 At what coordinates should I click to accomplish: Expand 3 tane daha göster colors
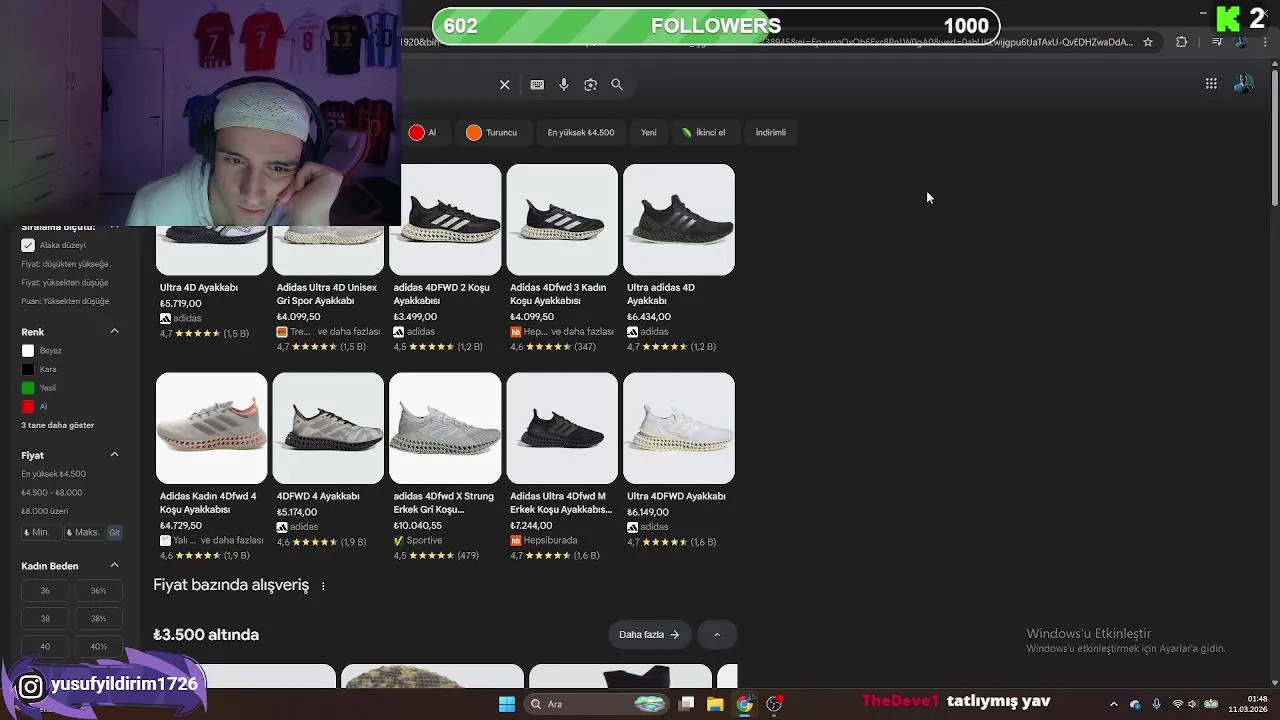pos(58,425)
